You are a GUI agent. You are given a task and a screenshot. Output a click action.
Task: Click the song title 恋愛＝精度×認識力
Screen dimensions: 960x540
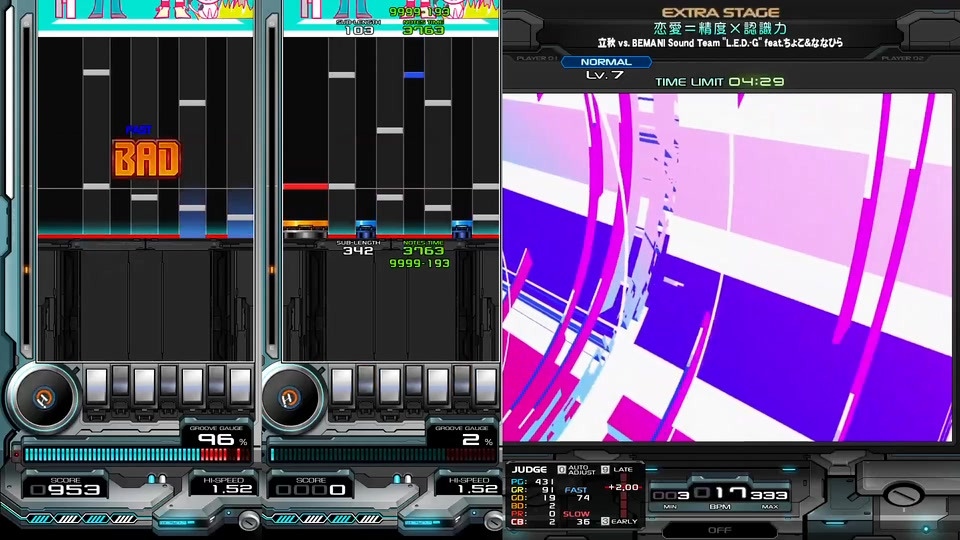pos(720,28)
